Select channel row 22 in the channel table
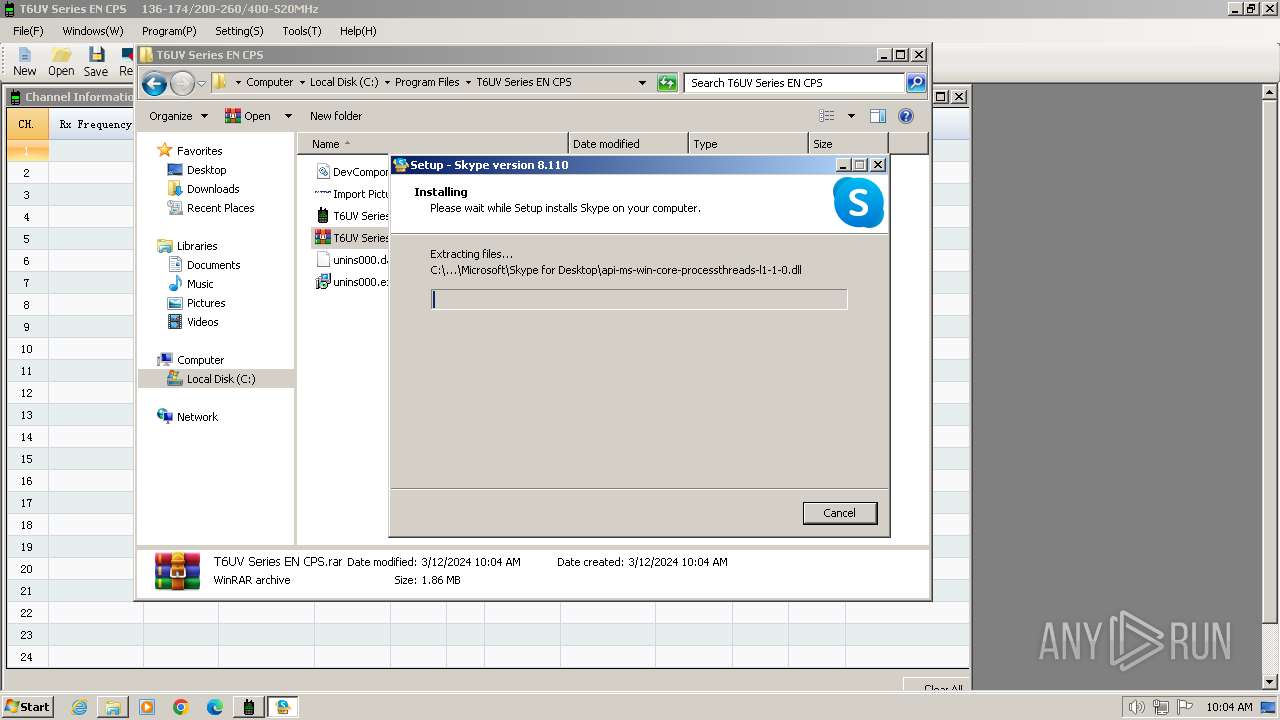 point(27,613)
